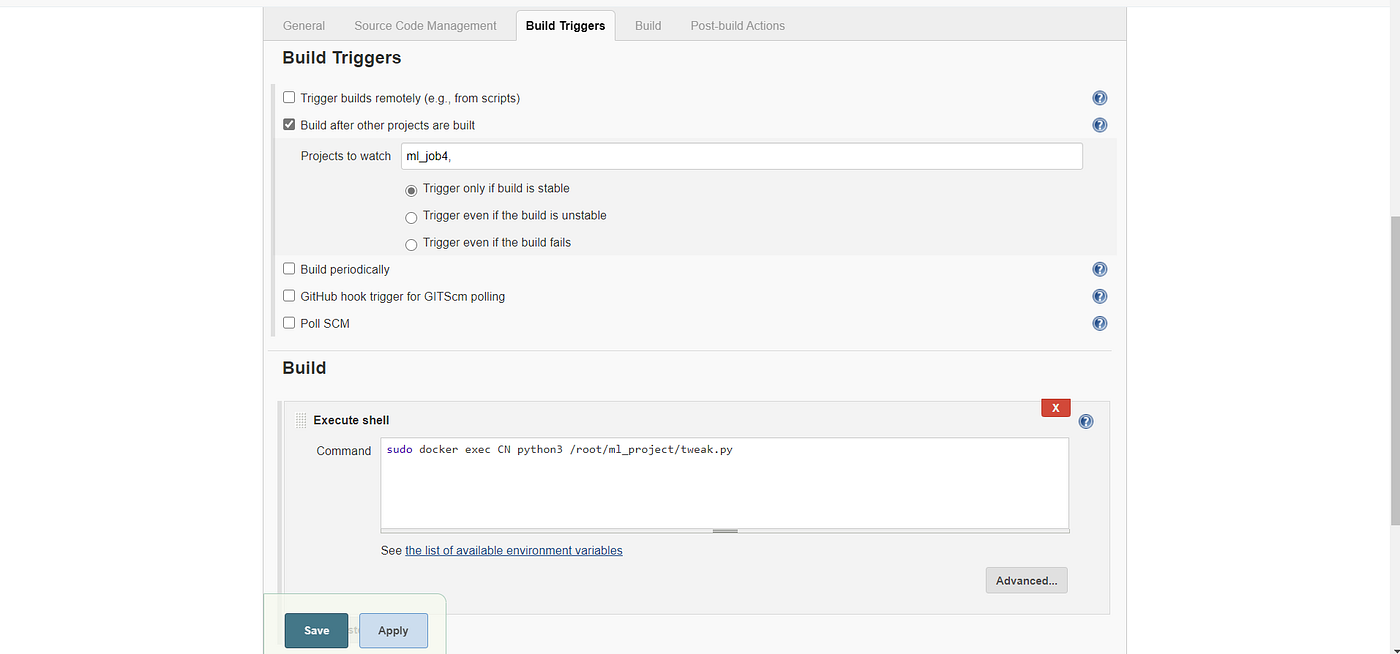Go to the Post-build Actions tab
This screenshot has height=654, width=1400.
tap(737, 26)
